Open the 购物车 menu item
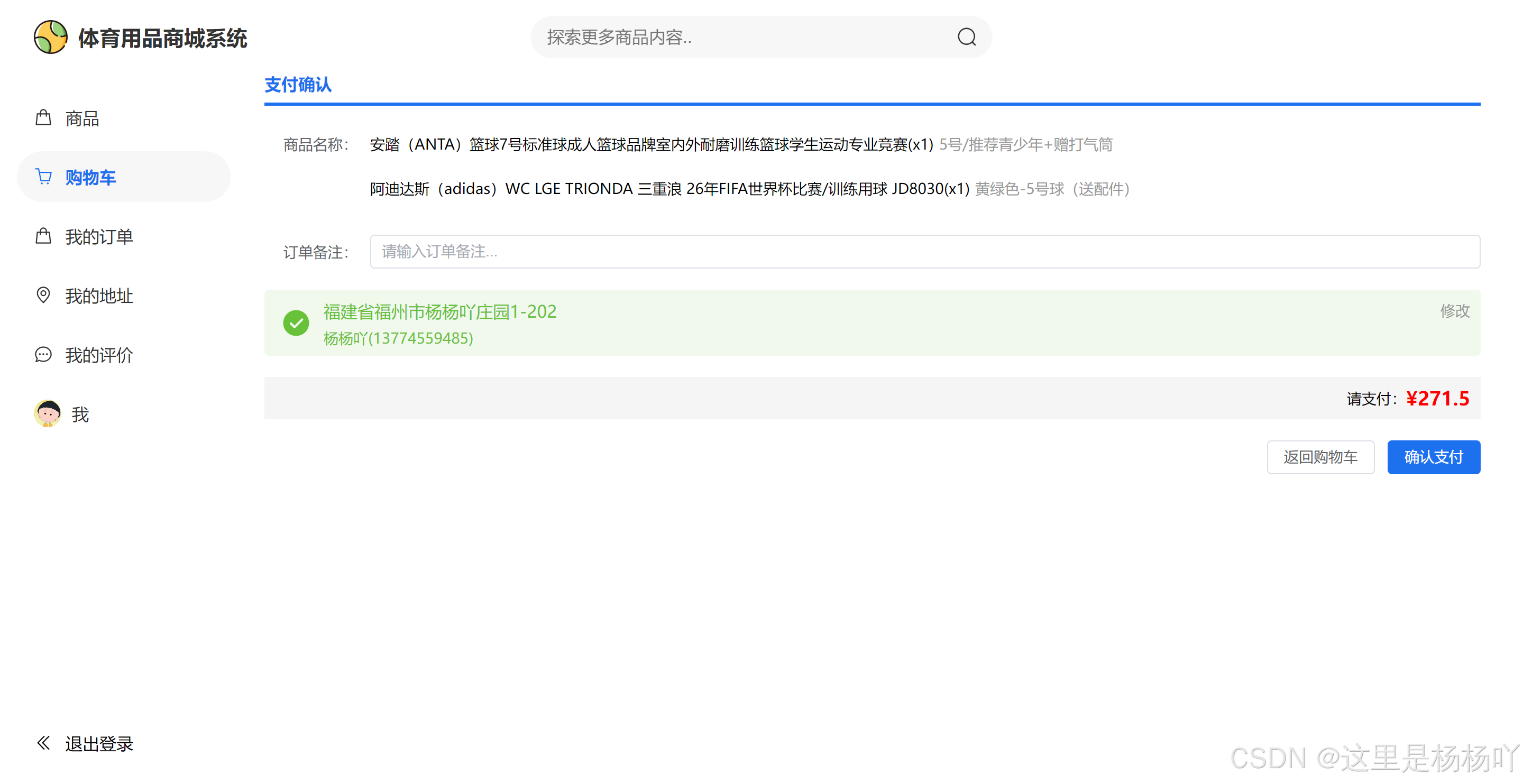The image size is (1523, 784). click(124, 177)
